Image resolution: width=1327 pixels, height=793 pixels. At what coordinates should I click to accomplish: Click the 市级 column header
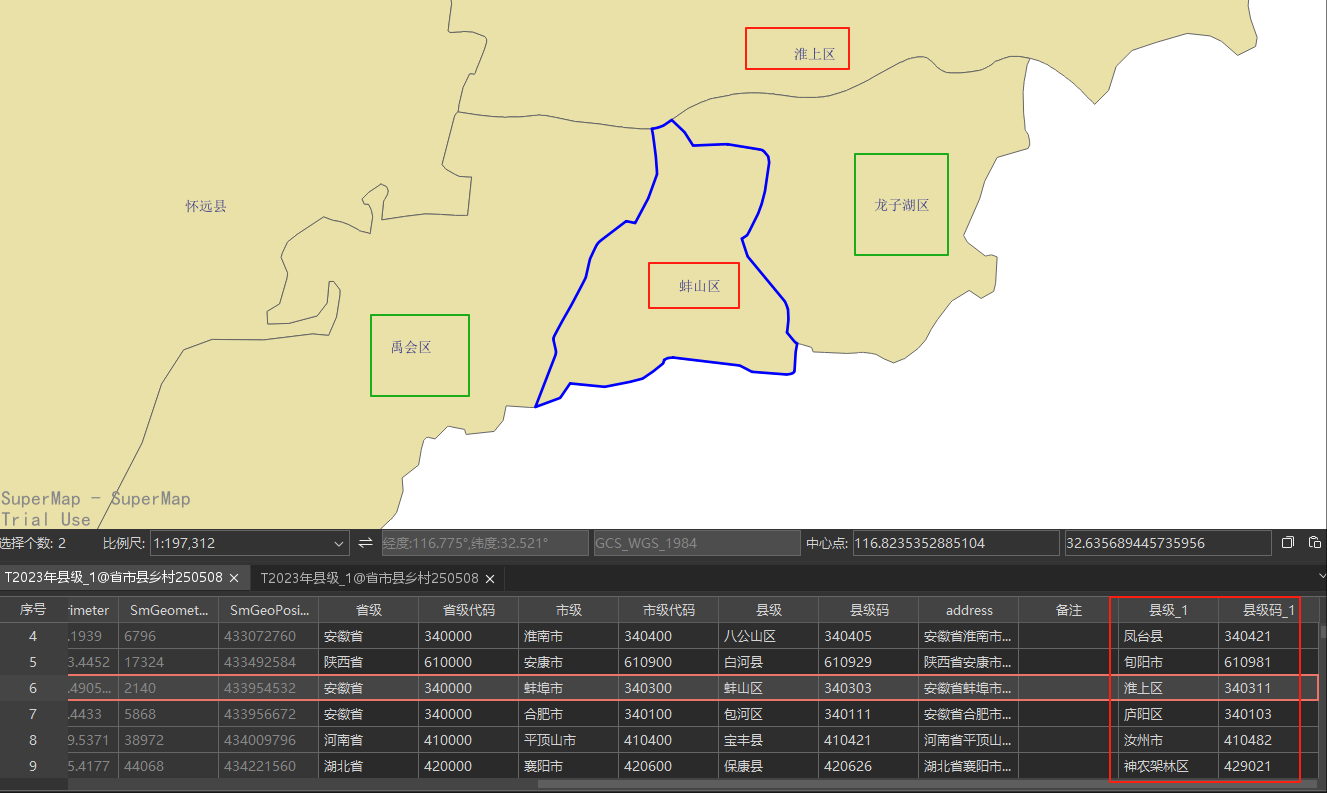(568, 610)
